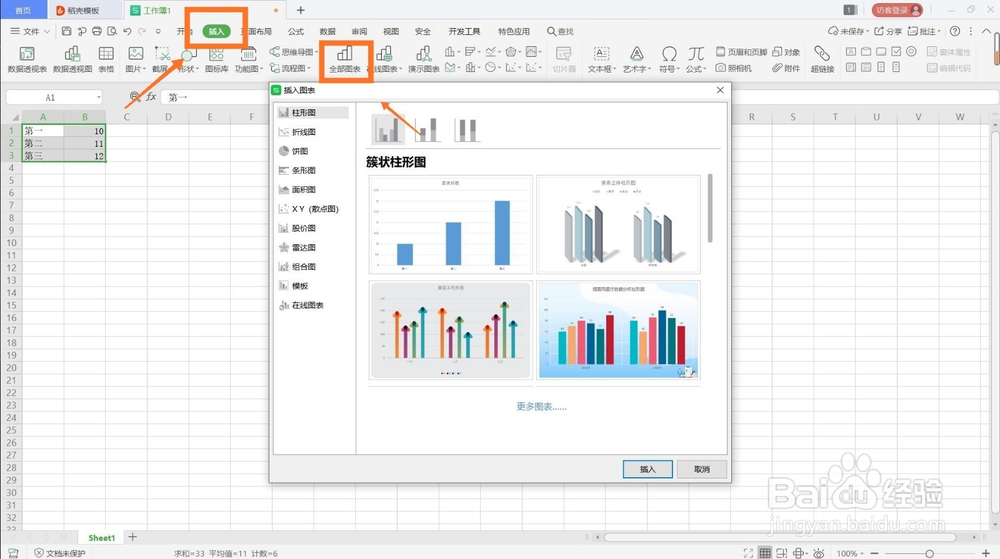The image size is (1000, 559).
Task: Click the 文档未保护 status bar icon
Action: tap(59, 553)
